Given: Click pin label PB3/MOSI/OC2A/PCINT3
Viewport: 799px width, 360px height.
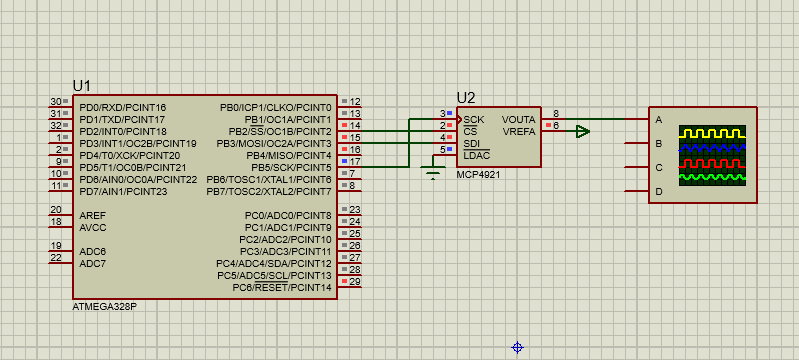Looking at the screenshot, I should 274,143.
